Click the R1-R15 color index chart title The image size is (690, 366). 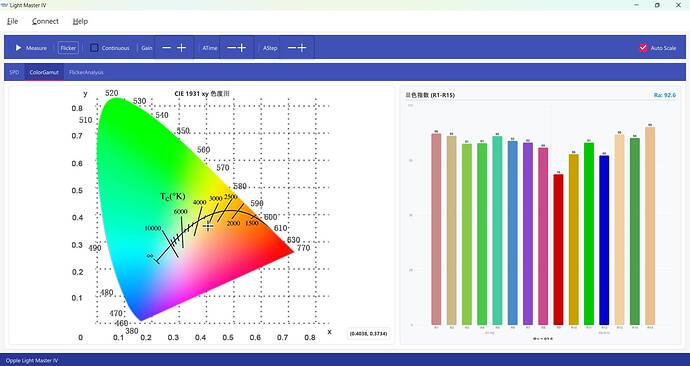tap(430, 95)
